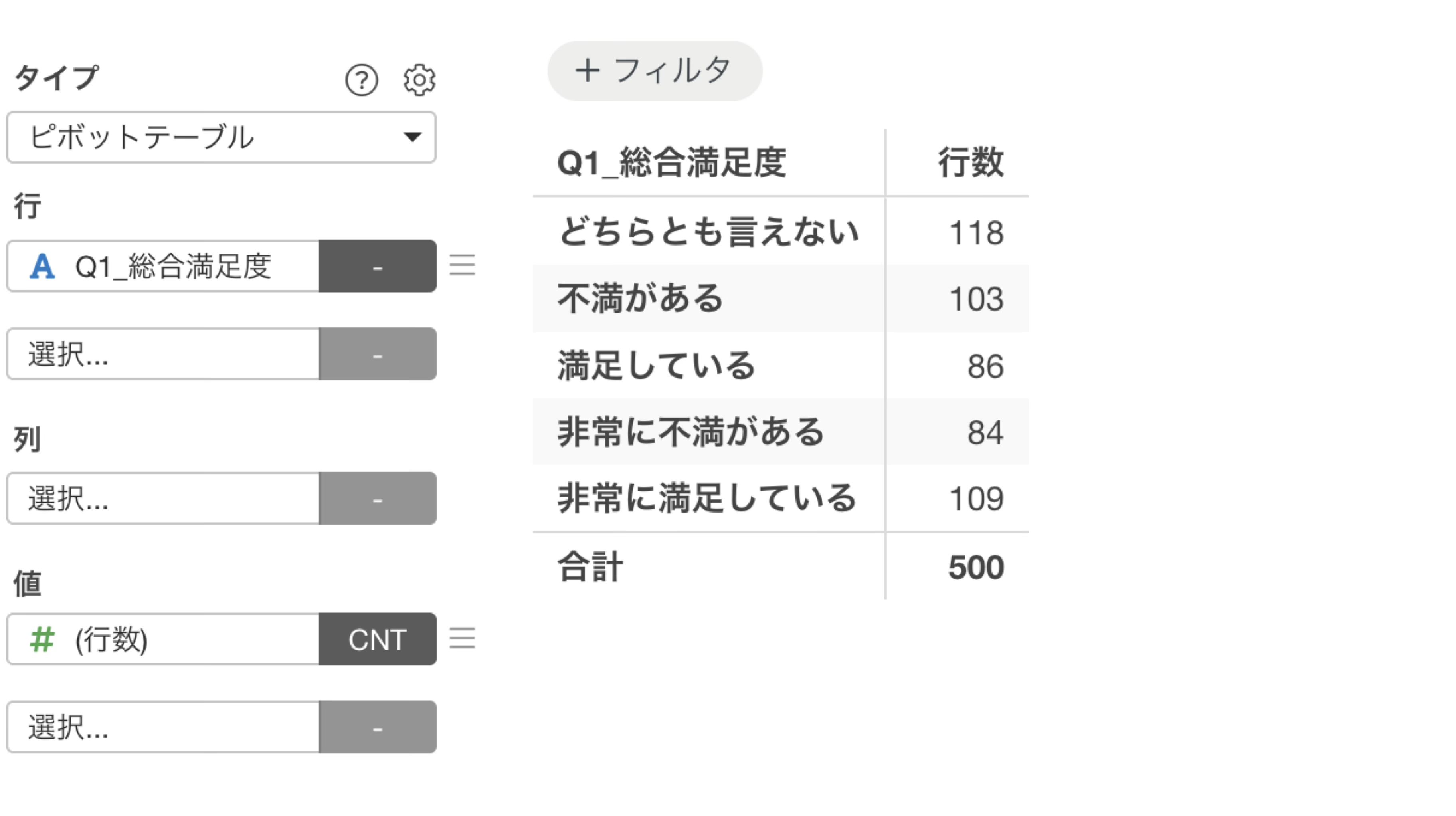Click the drag handle beside Q1_総合満足度 row field
The height and width of the screenshot is (816, 1456).
(462, 265)
